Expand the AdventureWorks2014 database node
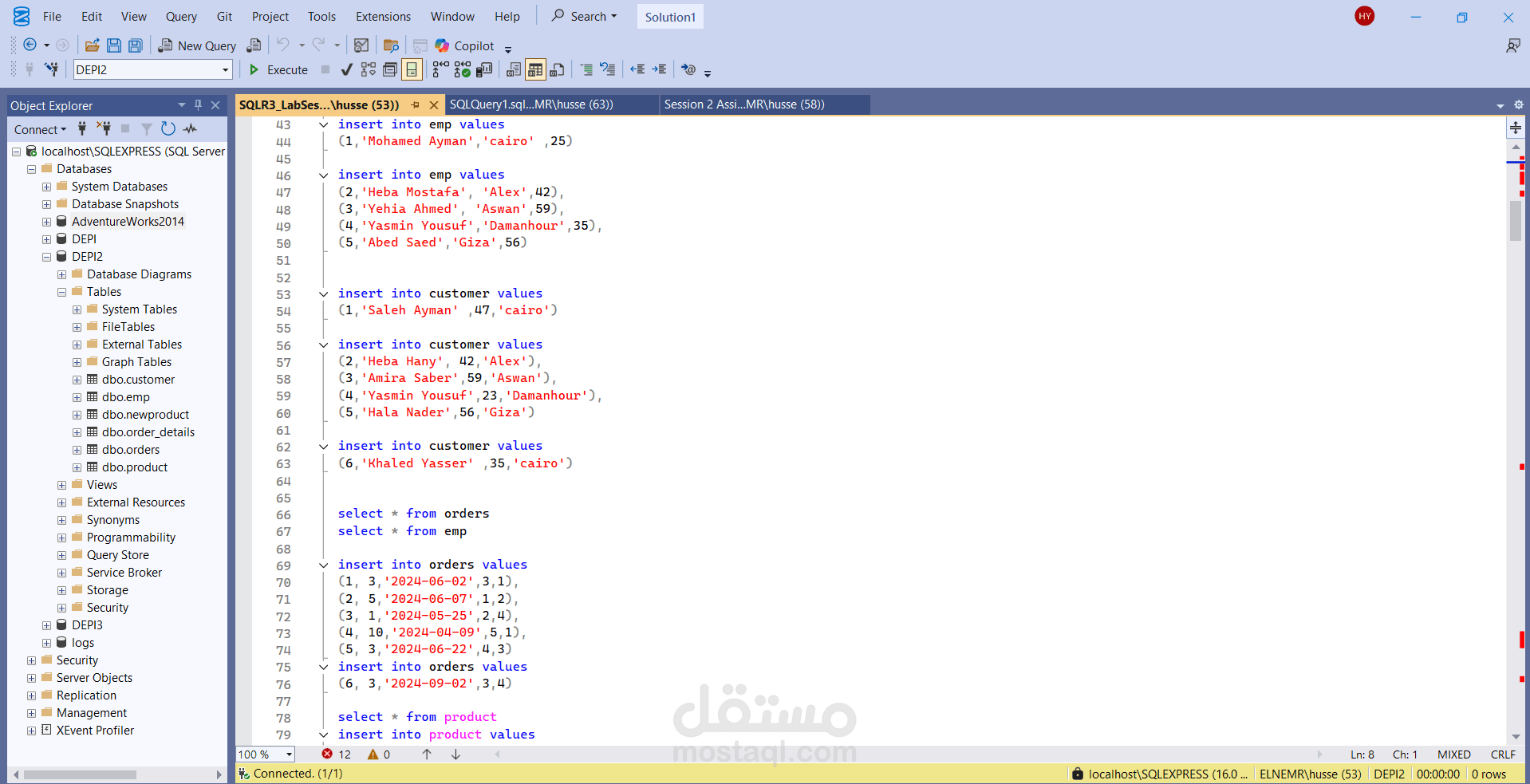This screenshot has height=784, width=1530. pyautogui.click(x=46, y=222)
